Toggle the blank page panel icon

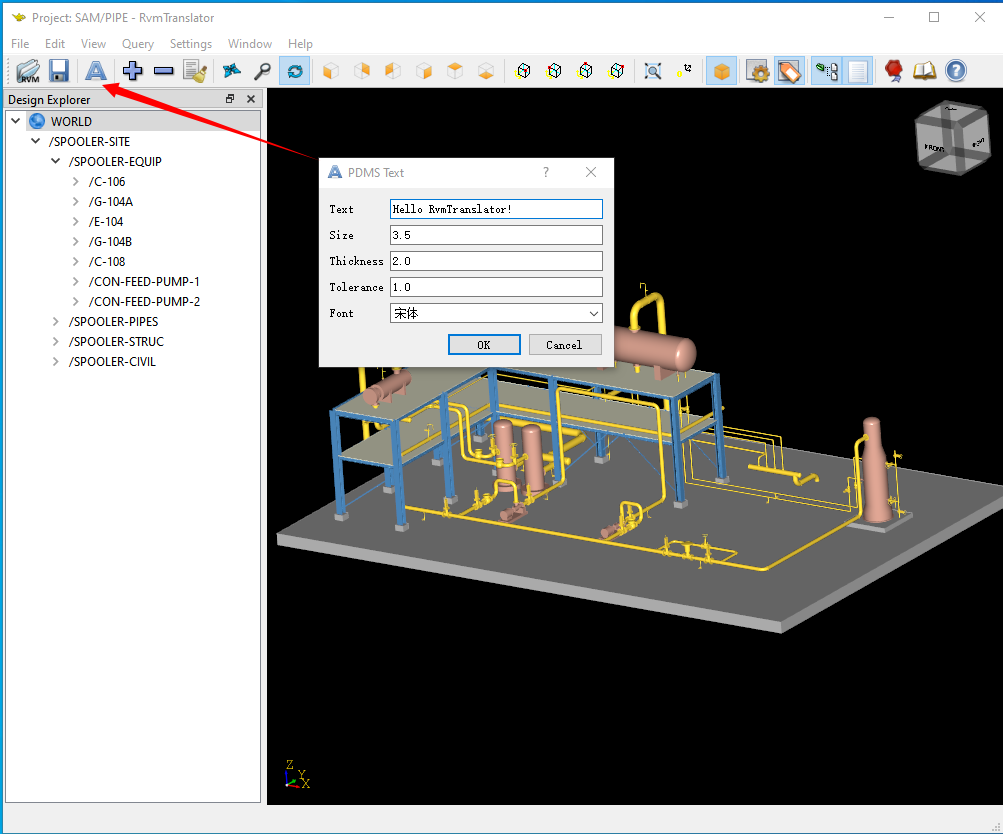point(858,71)
